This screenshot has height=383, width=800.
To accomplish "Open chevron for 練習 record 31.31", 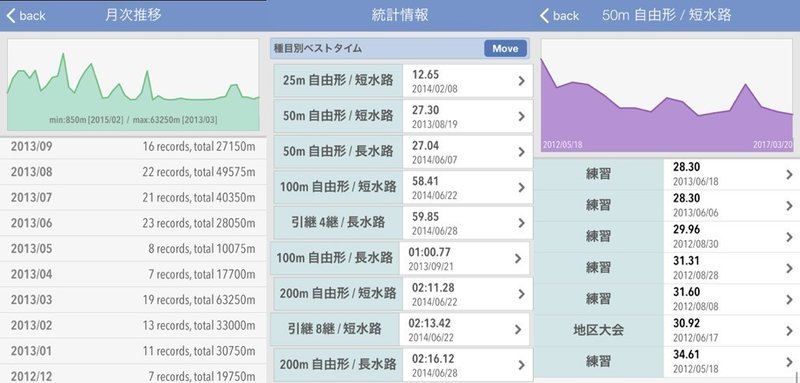I will [x=790, y=268].
